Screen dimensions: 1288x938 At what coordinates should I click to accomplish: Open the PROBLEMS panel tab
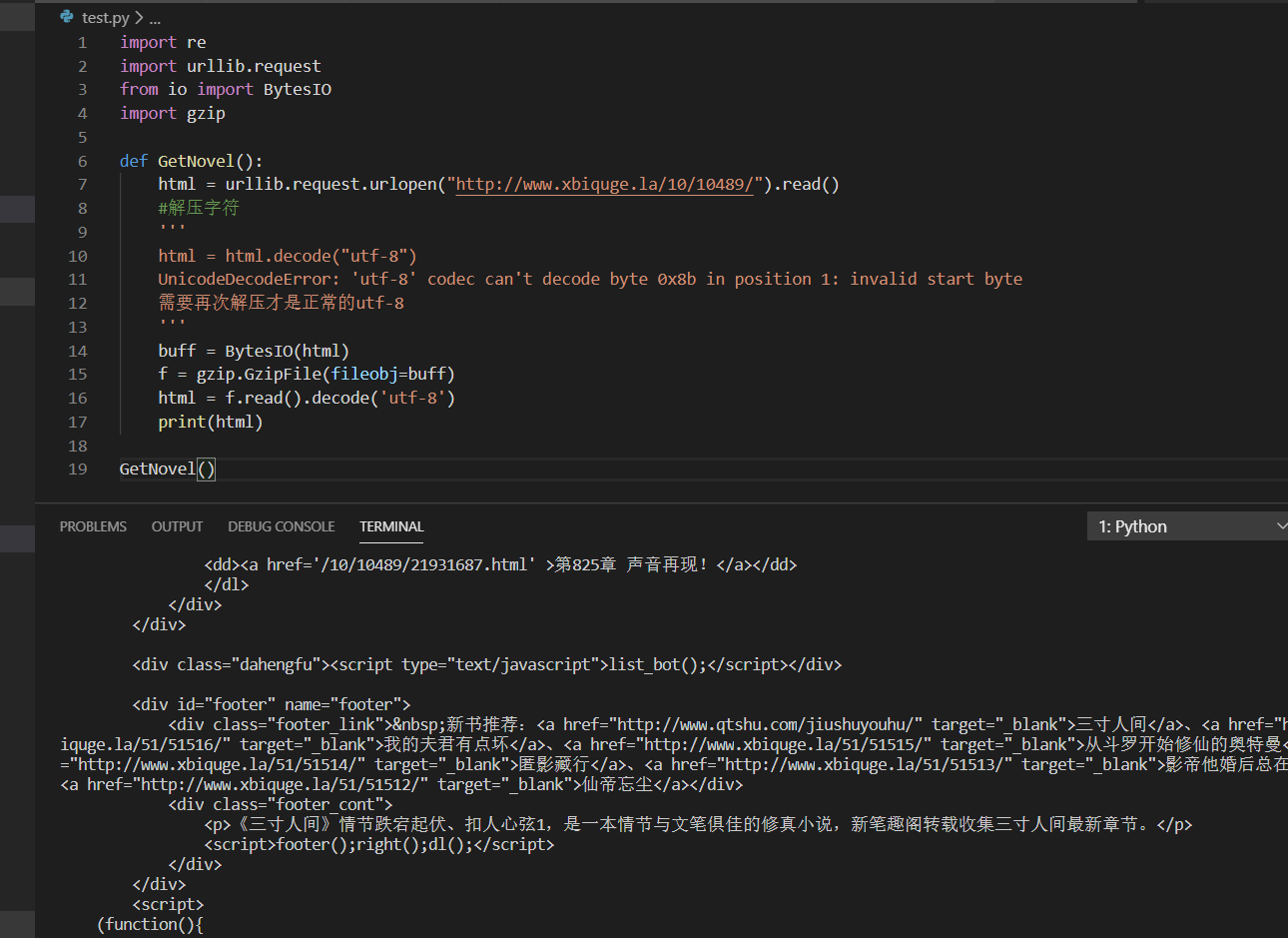93,526
